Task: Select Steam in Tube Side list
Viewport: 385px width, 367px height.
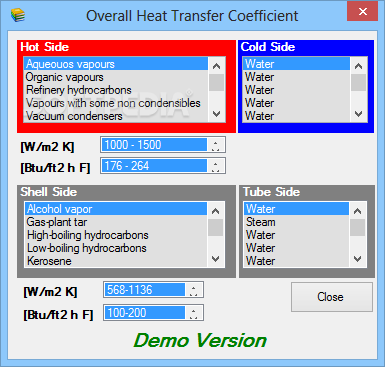Action: click(296, 222)
